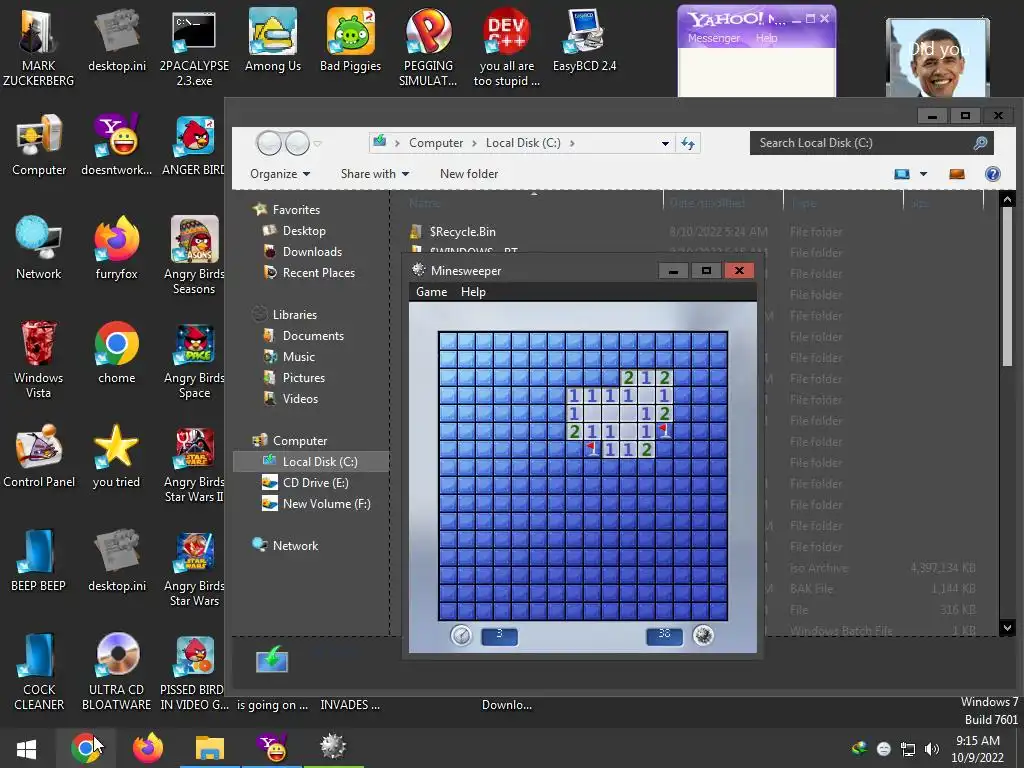
Task: Launch EasyBCD 2.4 desktop shortcut
Action: click(584, 40)
